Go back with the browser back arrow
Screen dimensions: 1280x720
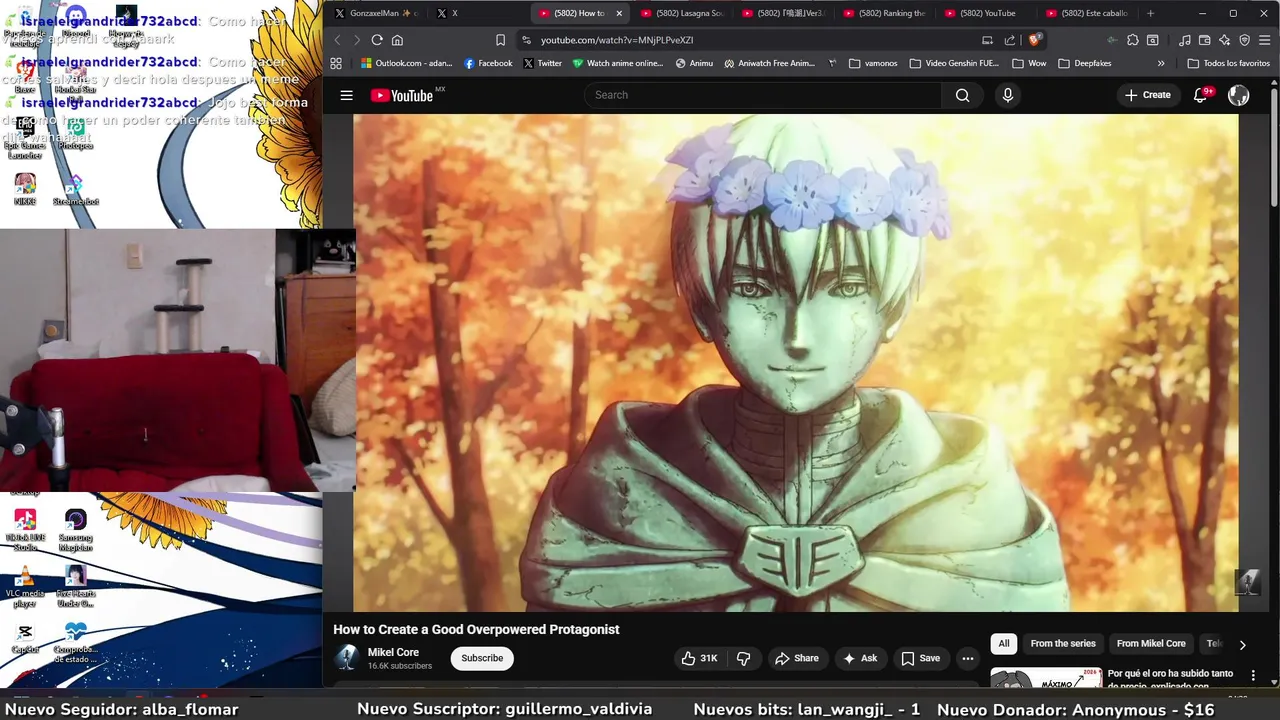tap(337, 40)
